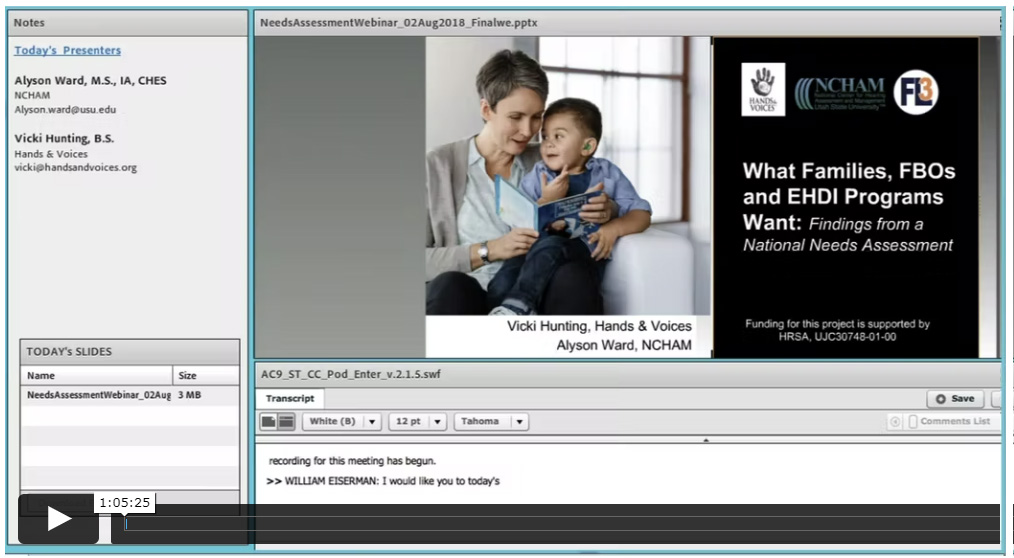This screenshot has width=1014, height=558.
Task: Sort slides by Name column header
Action: [x=96, y=376]
